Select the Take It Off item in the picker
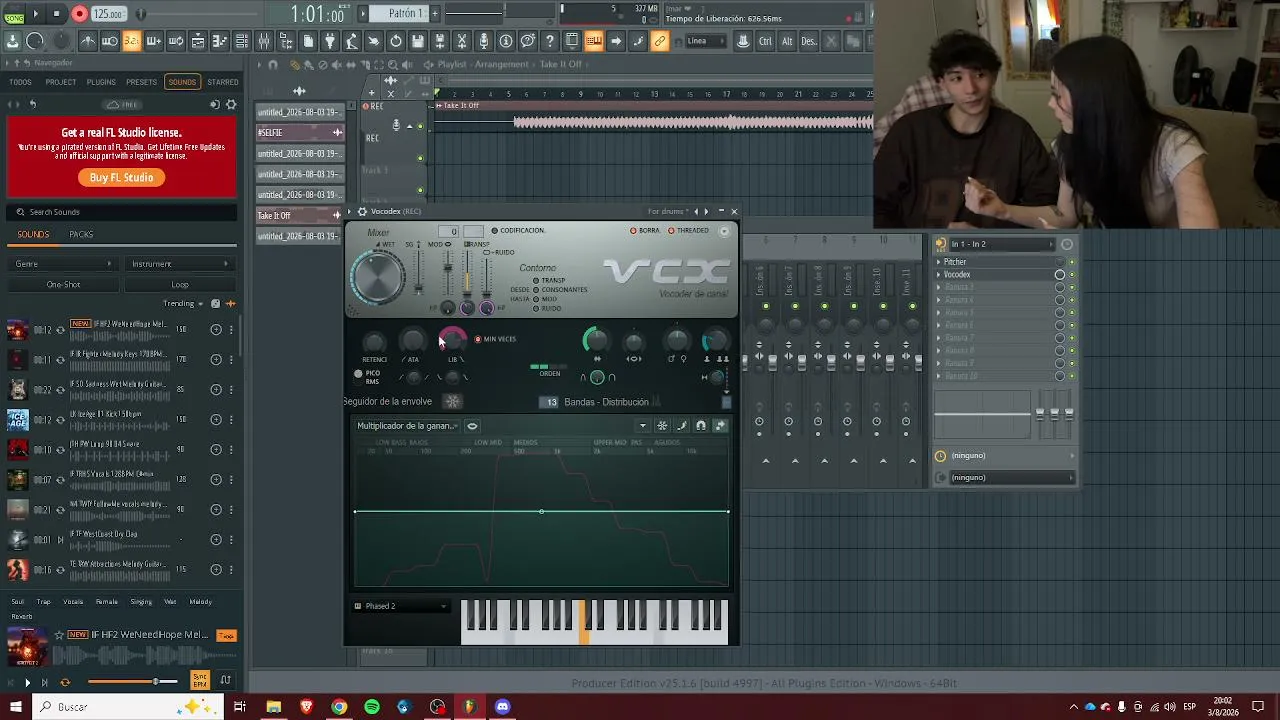The height and width of the screenshot is (720, 1280). (300, 216)
